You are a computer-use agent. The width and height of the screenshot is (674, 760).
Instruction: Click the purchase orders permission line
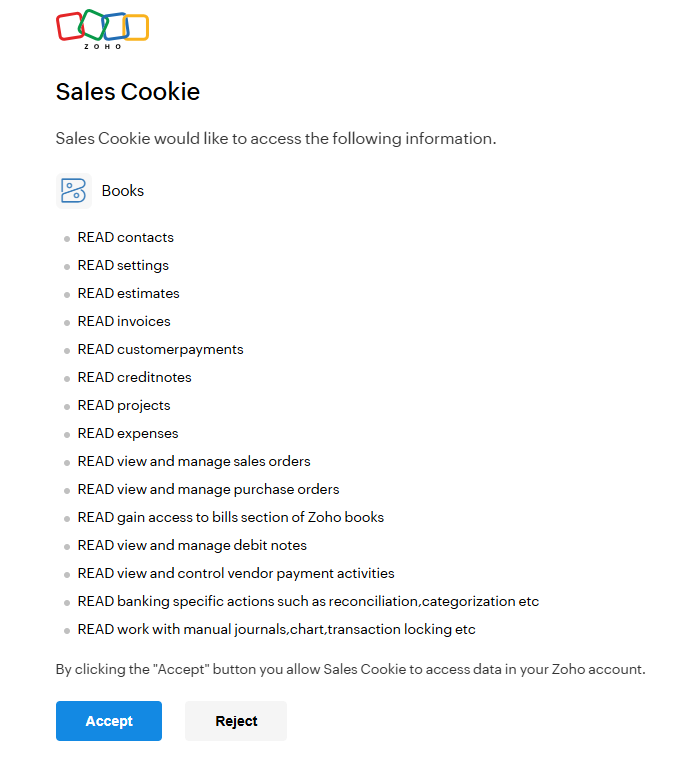coord(208,490)
